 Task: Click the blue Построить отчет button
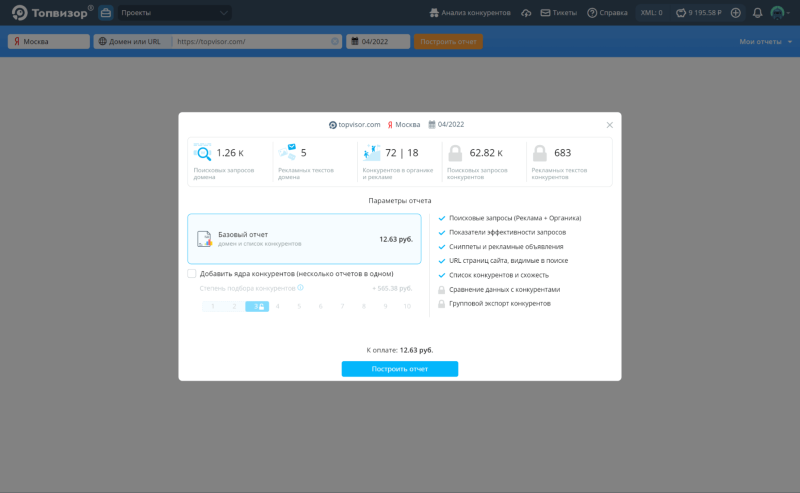click(399, 369)
